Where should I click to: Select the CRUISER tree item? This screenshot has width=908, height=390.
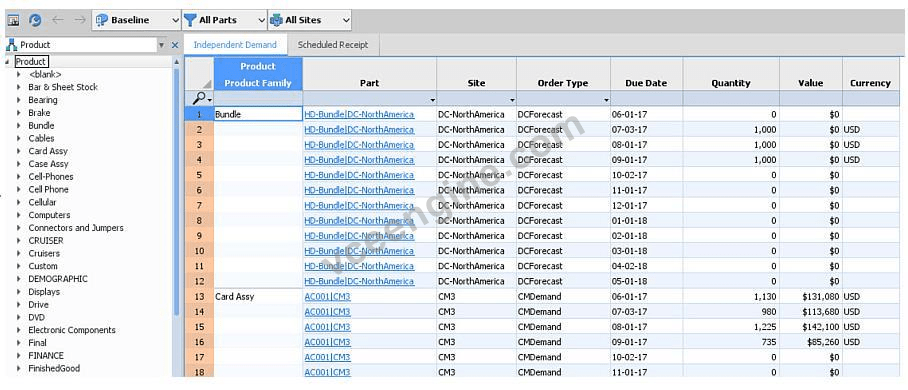(x=46, y=240)
